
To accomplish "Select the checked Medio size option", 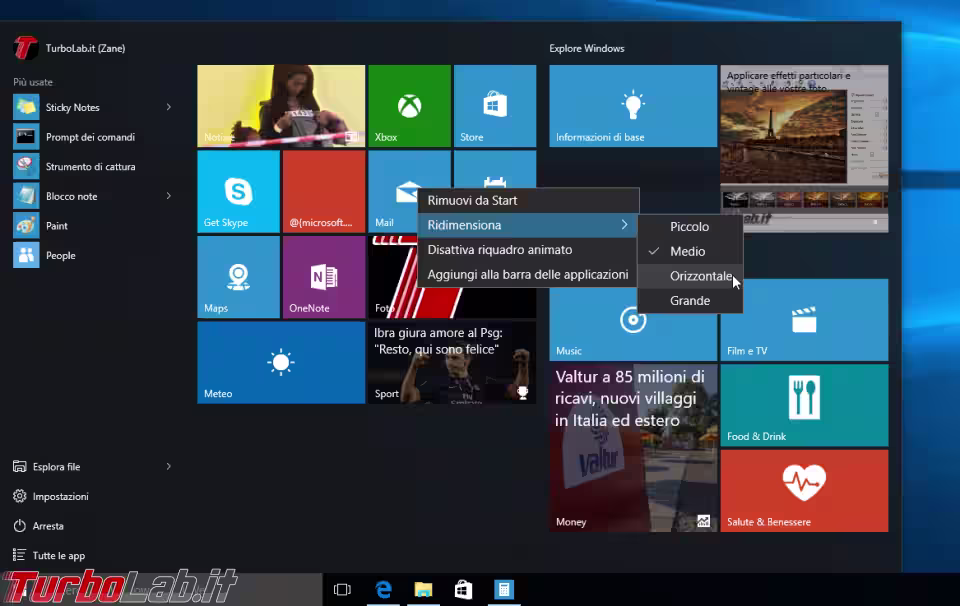I will pyautogui.click(x=690, y=251).
